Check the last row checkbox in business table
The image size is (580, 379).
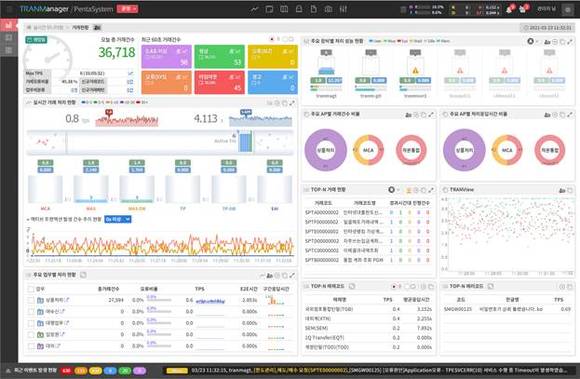31,346
